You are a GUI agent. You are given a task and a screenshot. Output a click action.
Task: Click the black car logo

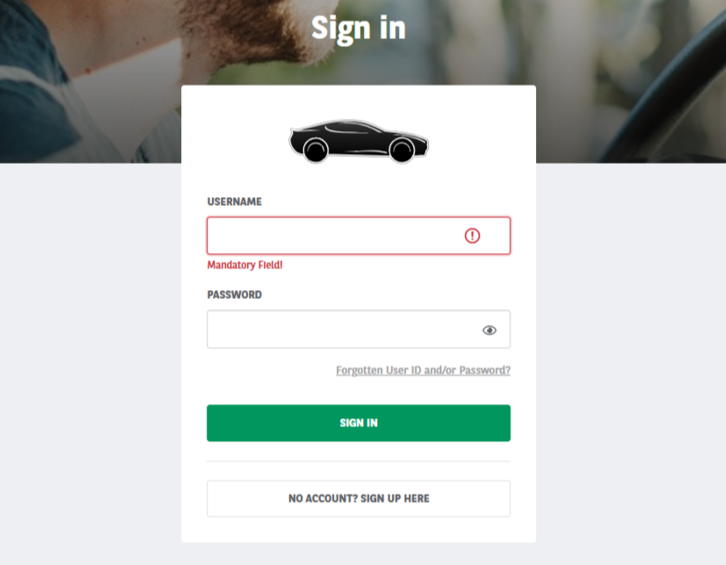[x=358, y=141]
